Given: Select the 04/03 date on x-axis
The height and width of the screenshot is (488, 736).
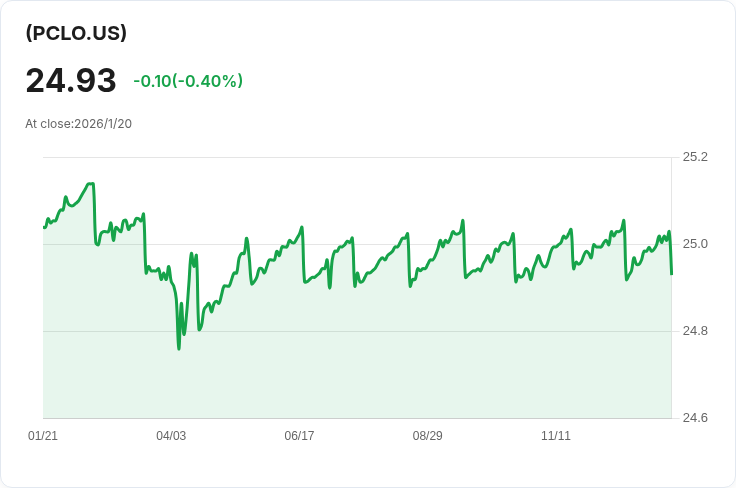Looking at the screenshot, I should tap(171, 436).
